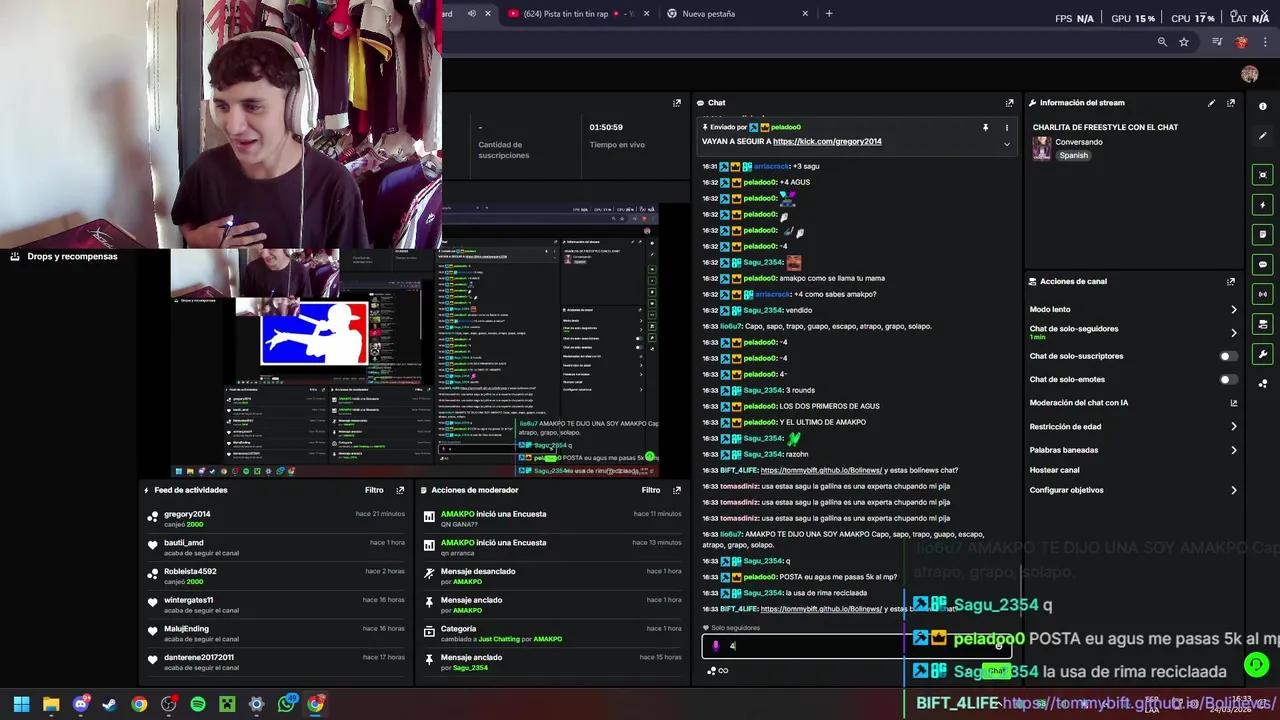The image size is (1280, 720).
Task: Open Windows Start menu
Action: (21, 704)
